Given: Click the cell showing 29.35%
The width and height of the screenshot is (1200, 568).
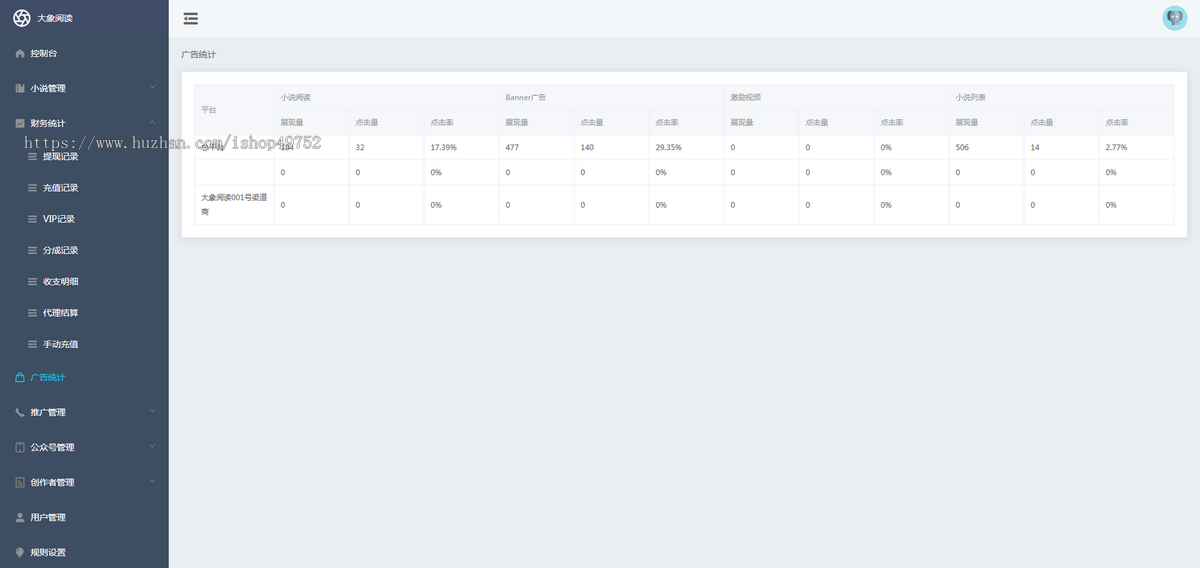Looking at the screenshot, I should [686, 147].
